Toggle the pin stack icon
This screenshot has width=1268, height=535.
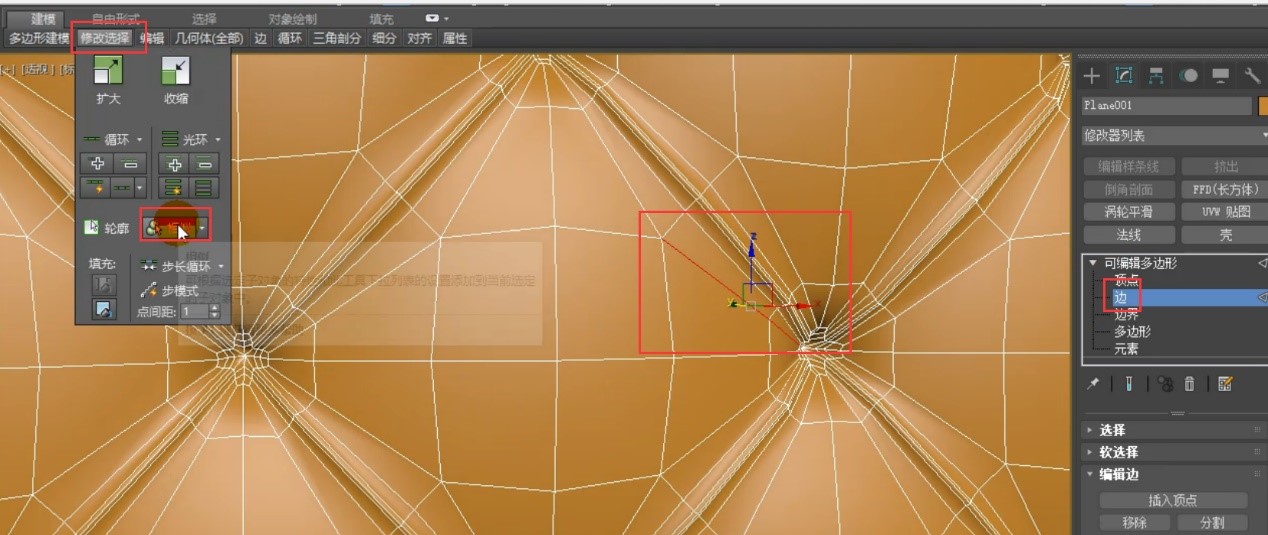[x=1093, y=383]
